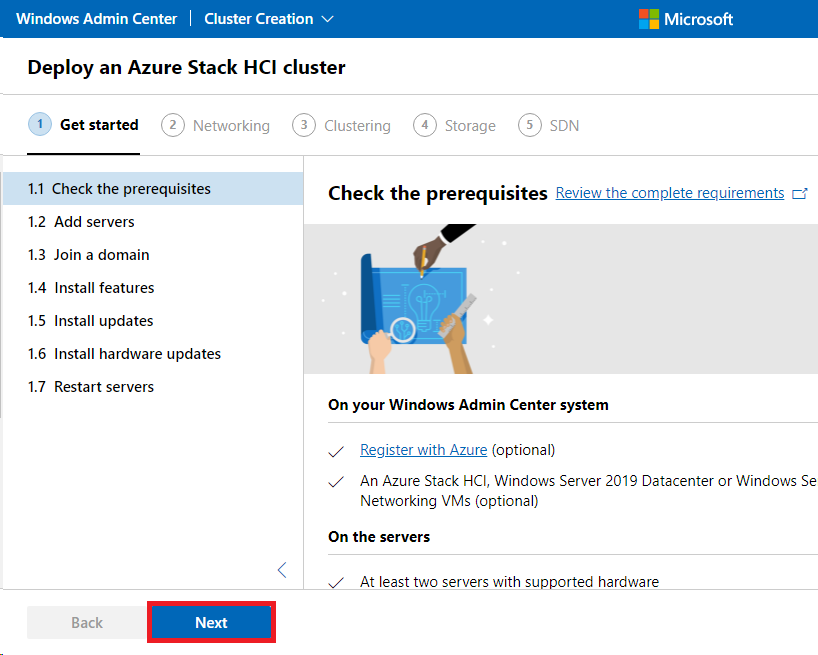Click 'At least two servers with supported hardware'
Screen dimensions: 818x655
pos(509,581)
